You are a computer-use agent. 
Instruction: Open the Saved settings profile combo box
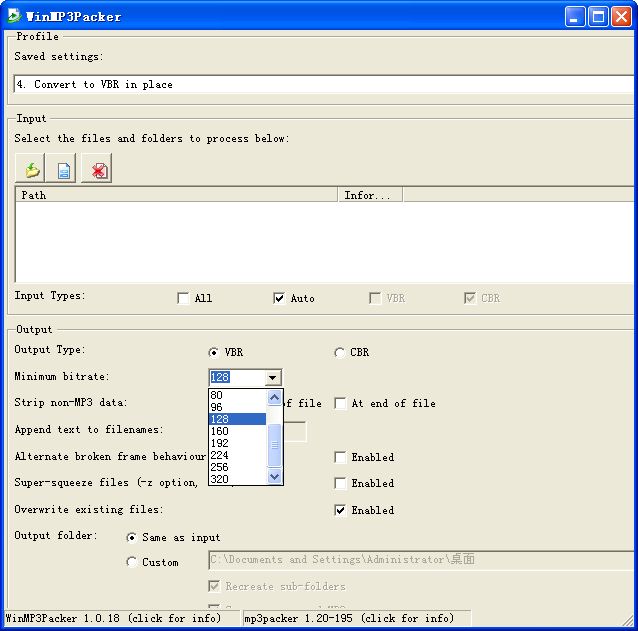click(324, 84)
